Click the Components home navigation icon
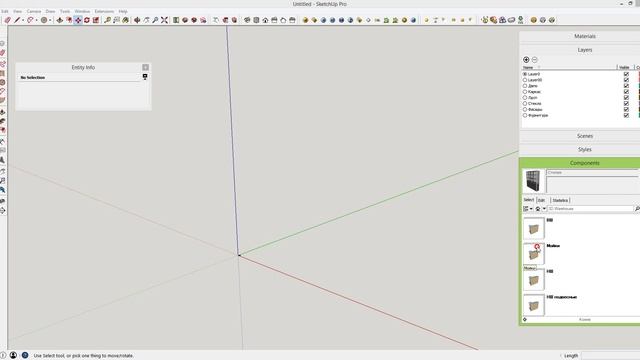The height and width of the screenshot is (360, 640). (x=538, y=209)
